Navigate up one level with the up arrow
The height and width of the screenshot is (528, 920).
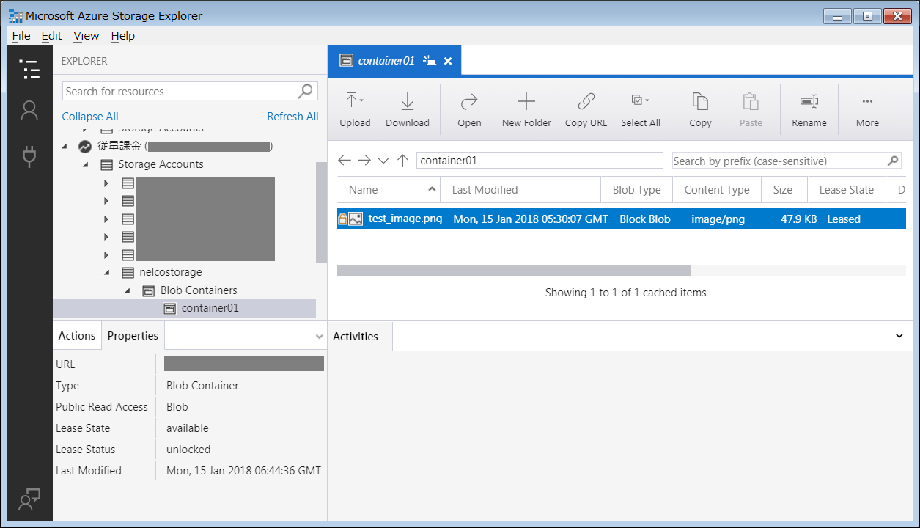pos(402,161)
